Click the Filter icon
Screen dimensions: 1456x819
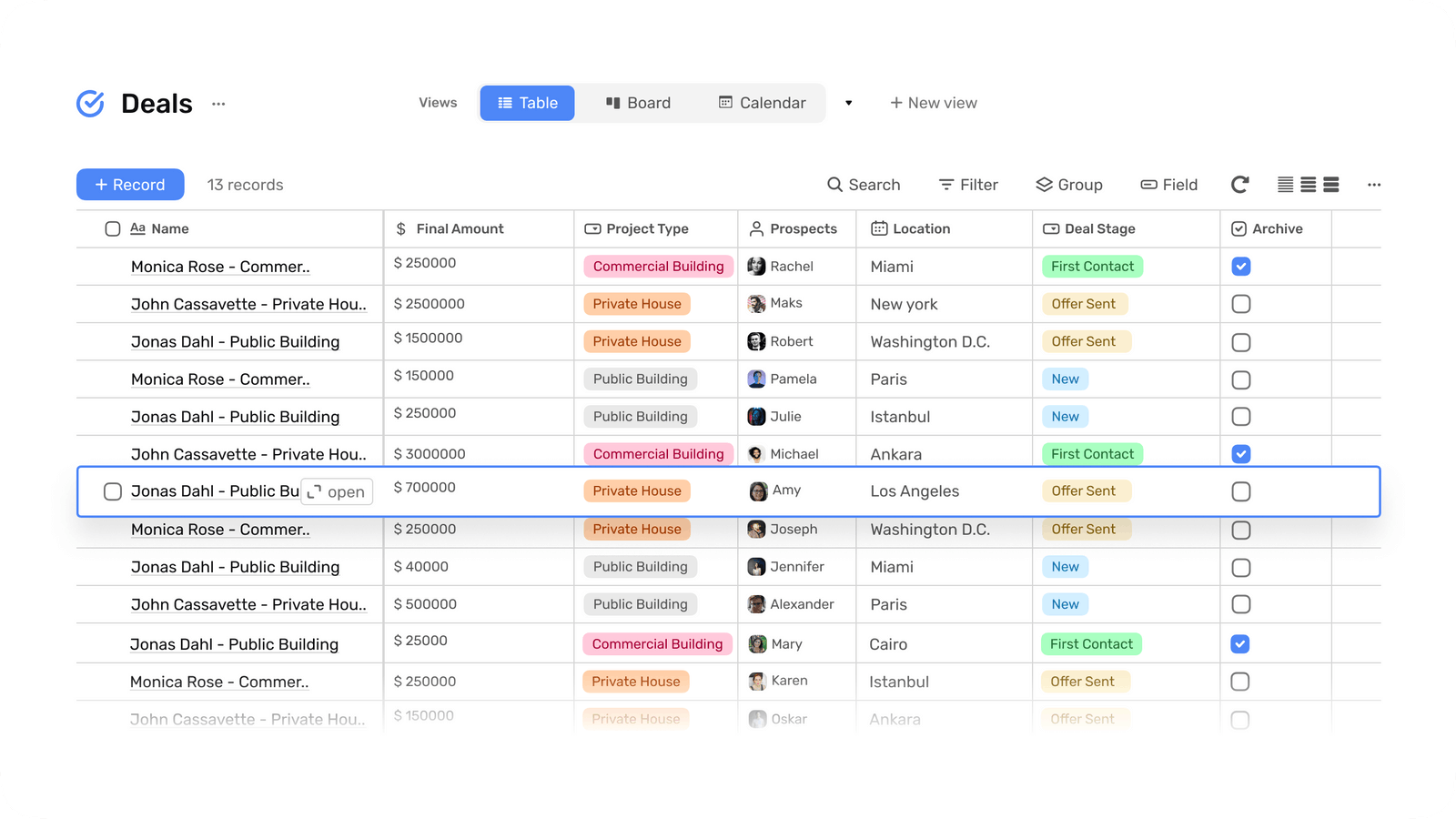click(x=945, y=185)
